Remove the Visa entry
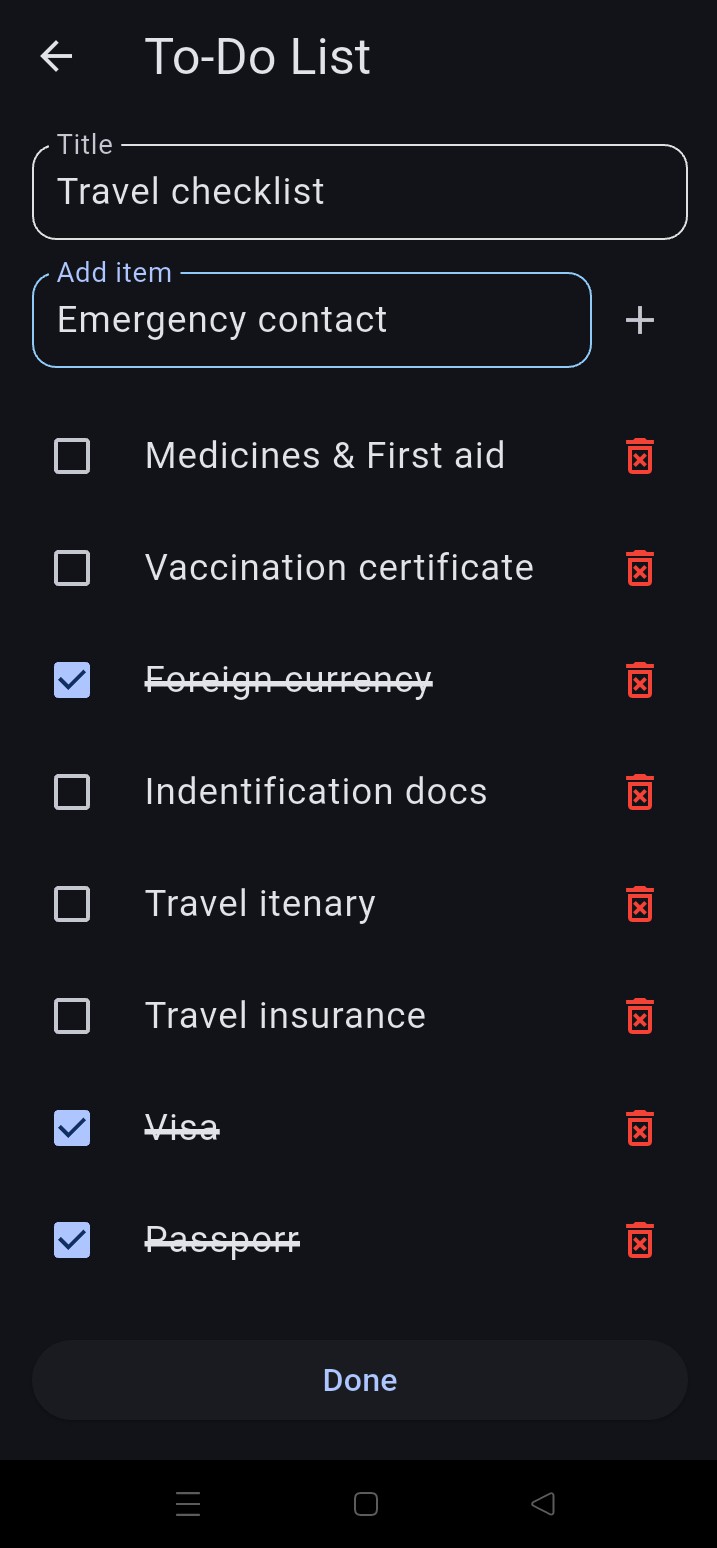Screen dimensions: 717x1548 pos(640,1129)
